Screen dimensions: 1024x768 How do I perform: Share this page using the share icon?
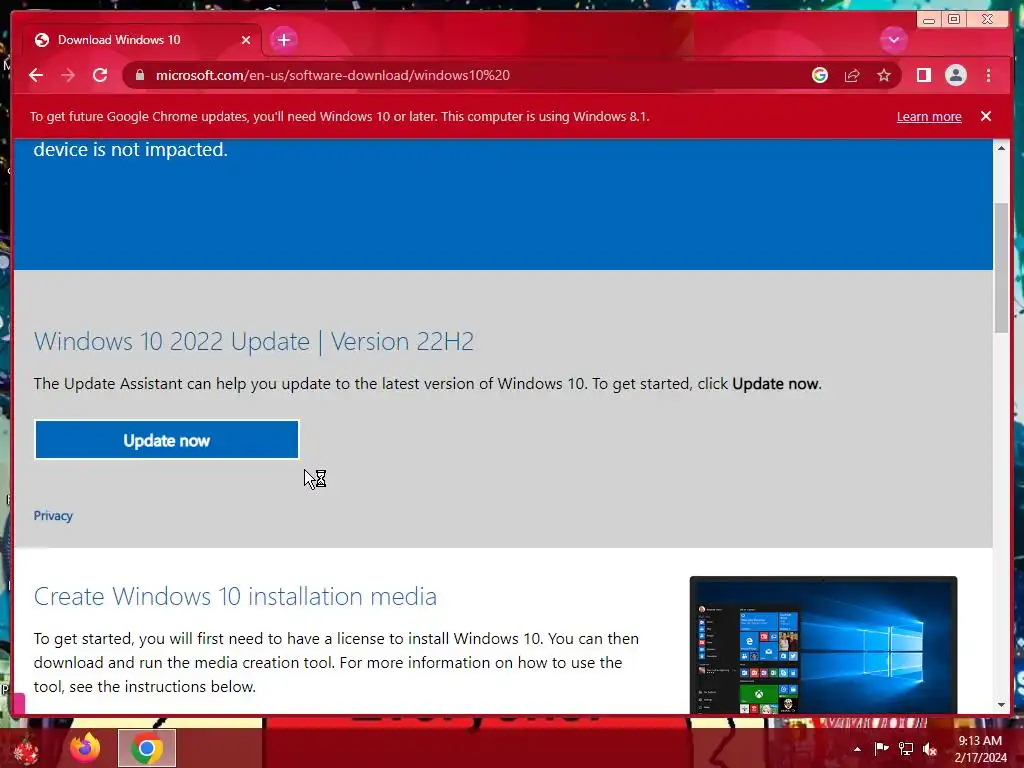click(852, 75)
